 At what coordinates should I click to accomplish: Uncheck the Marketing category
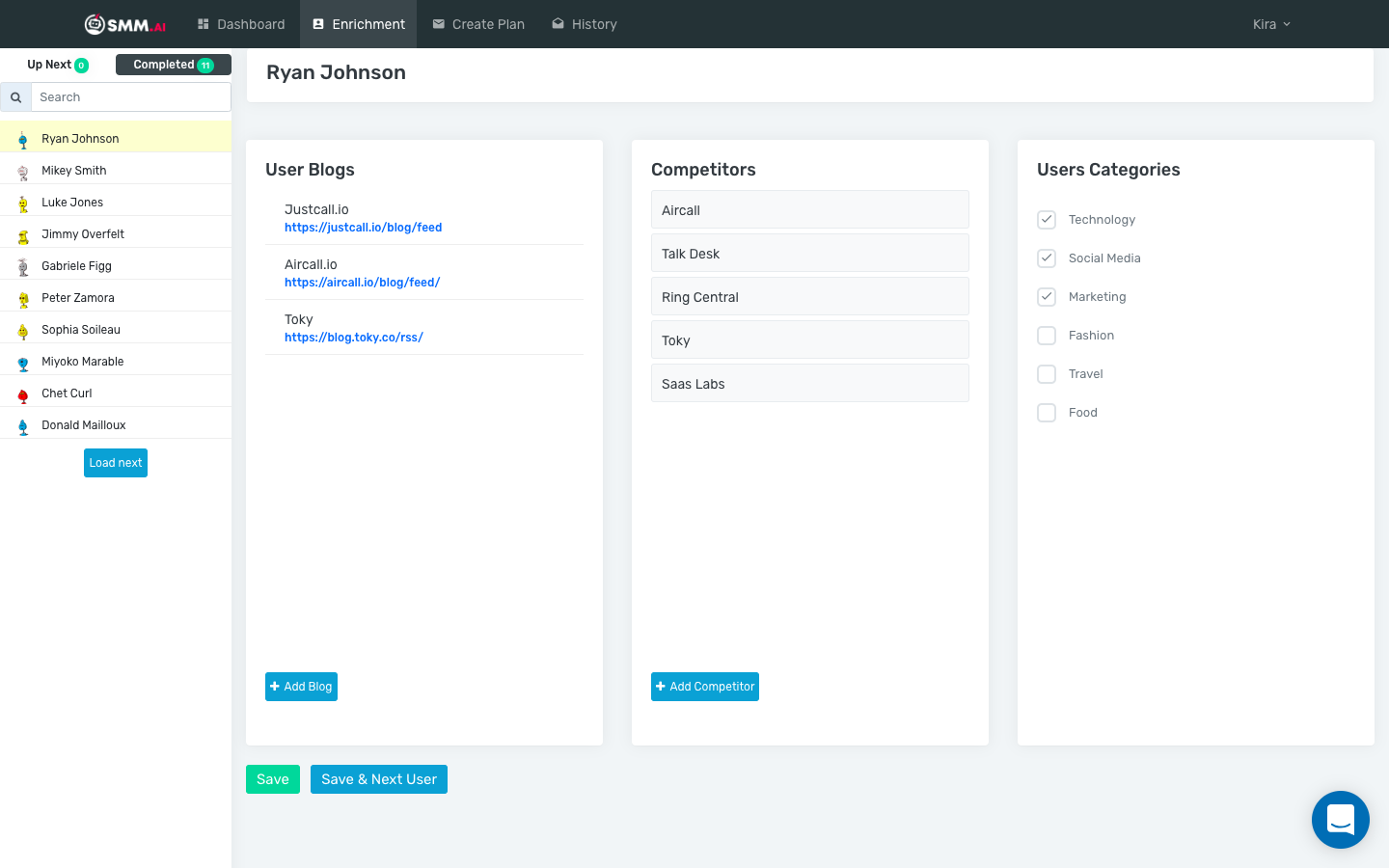1047,297
